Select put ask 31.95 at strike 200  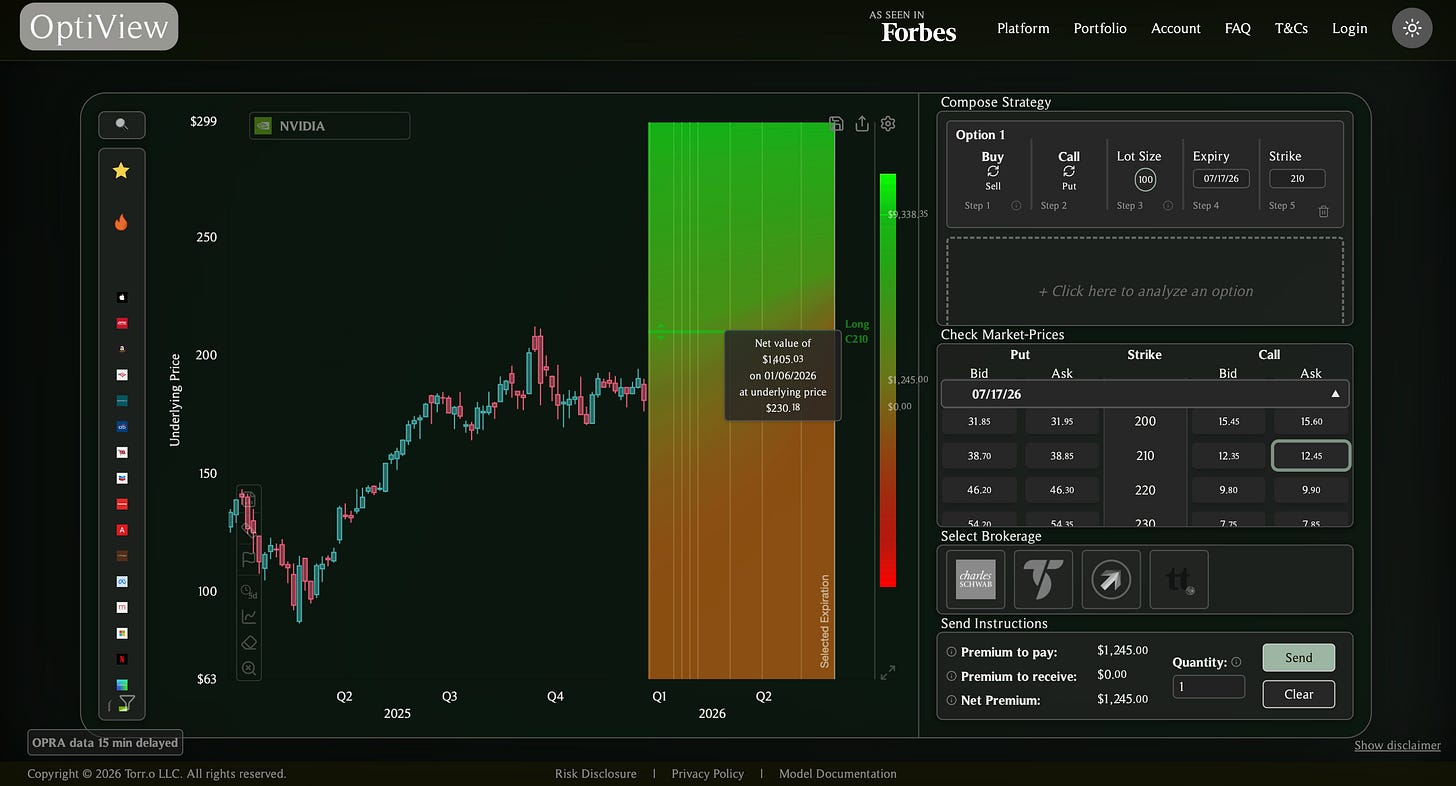pyautogui.click(x=1062, y=422)
